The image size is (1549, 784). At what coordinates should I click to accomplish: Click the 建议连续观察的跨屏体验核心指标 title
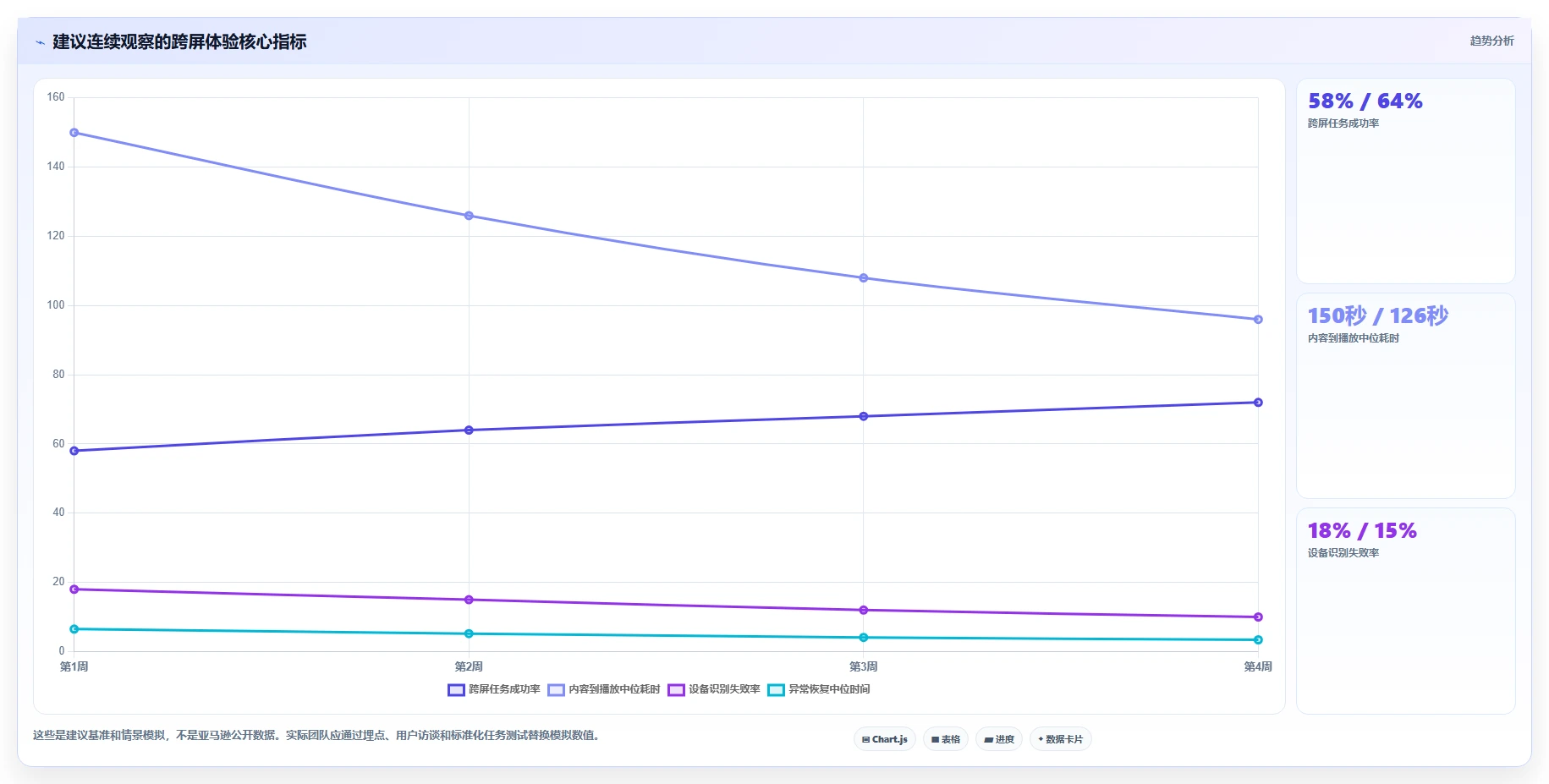[179, 41]
